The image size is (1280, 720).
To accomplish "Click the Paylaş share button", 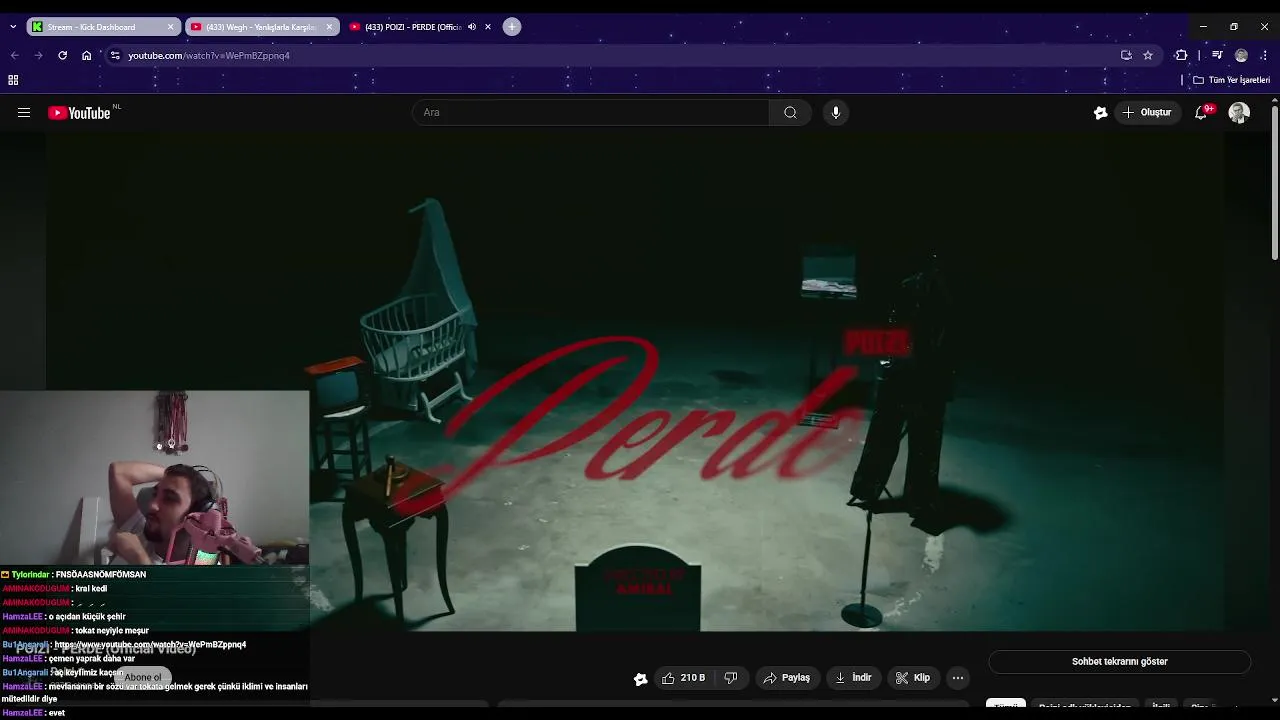I will pyautogui.click(x=787, y=678).
